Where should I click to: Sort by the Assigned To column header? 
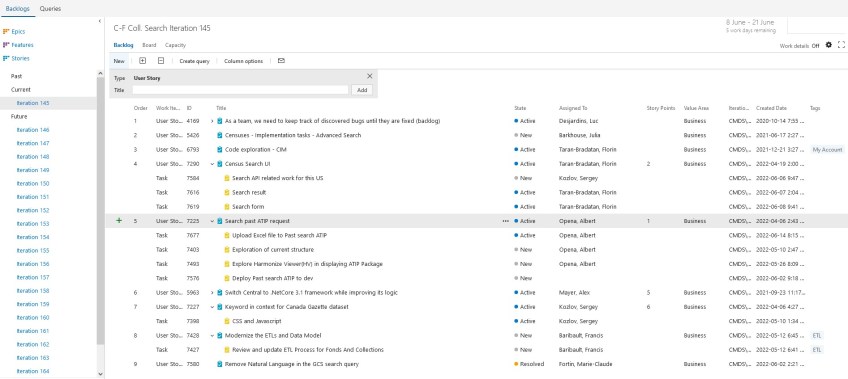[573, 108]
